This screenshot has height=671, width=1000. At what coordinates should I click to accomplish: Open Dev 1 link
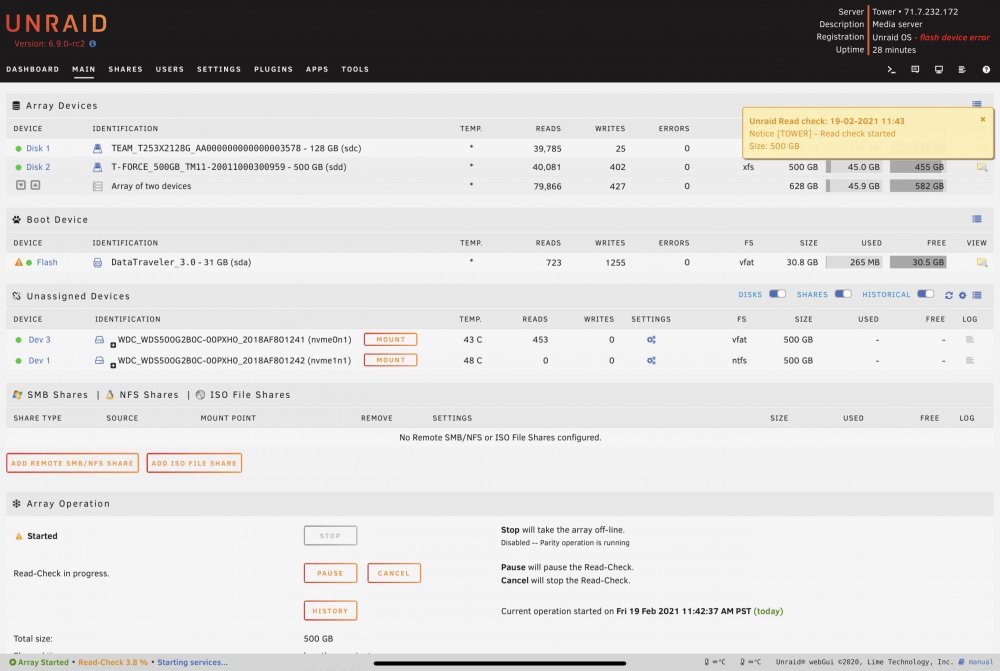coord(39,360)
